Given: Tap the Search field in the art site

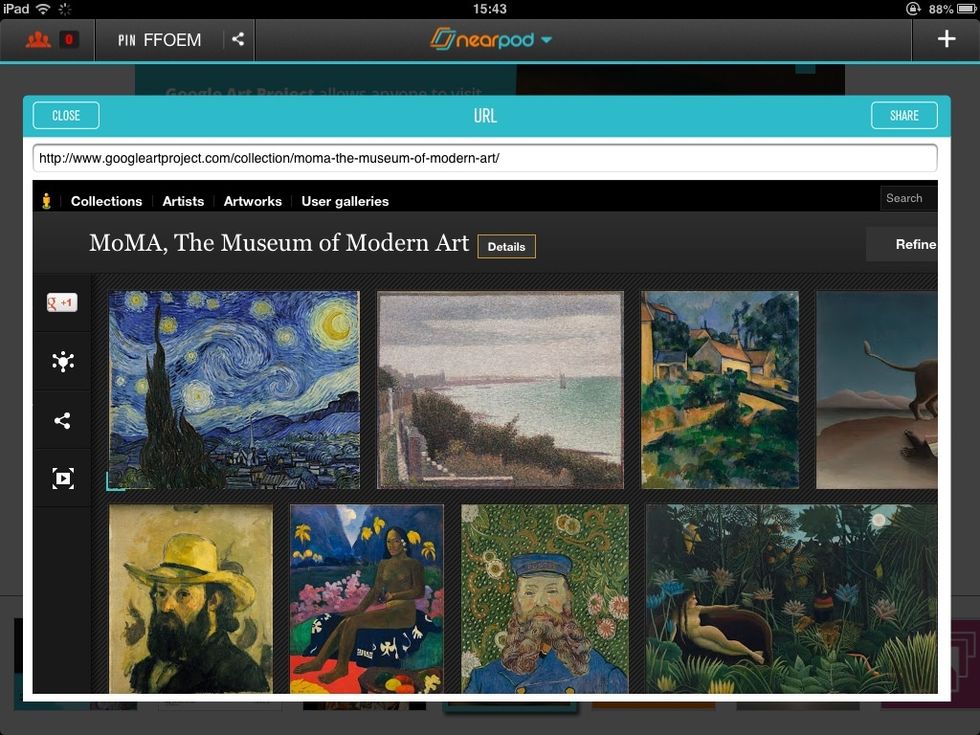Looking at the screenshot, I should [x=909, y=198].
